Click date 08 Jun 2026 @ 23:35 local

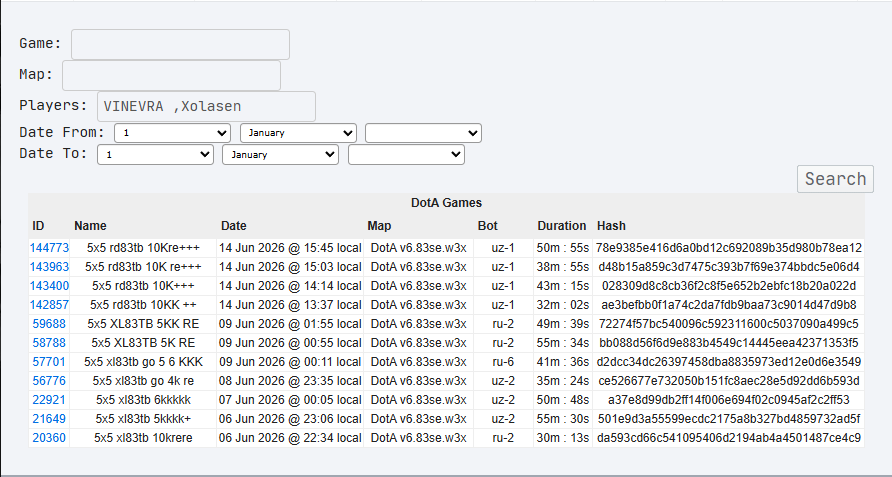(290, 381)
